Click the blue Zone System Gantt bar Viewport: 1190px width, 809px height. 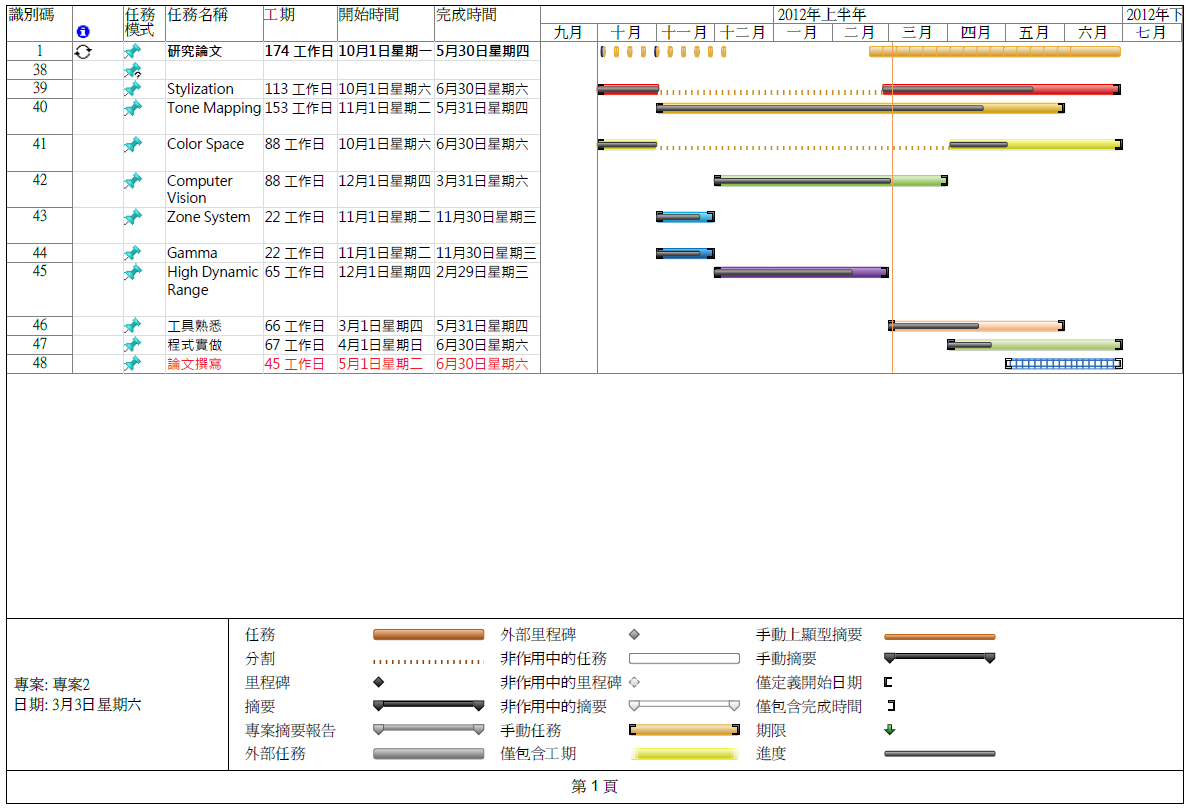pyautogui.click(x=685, y=217)
